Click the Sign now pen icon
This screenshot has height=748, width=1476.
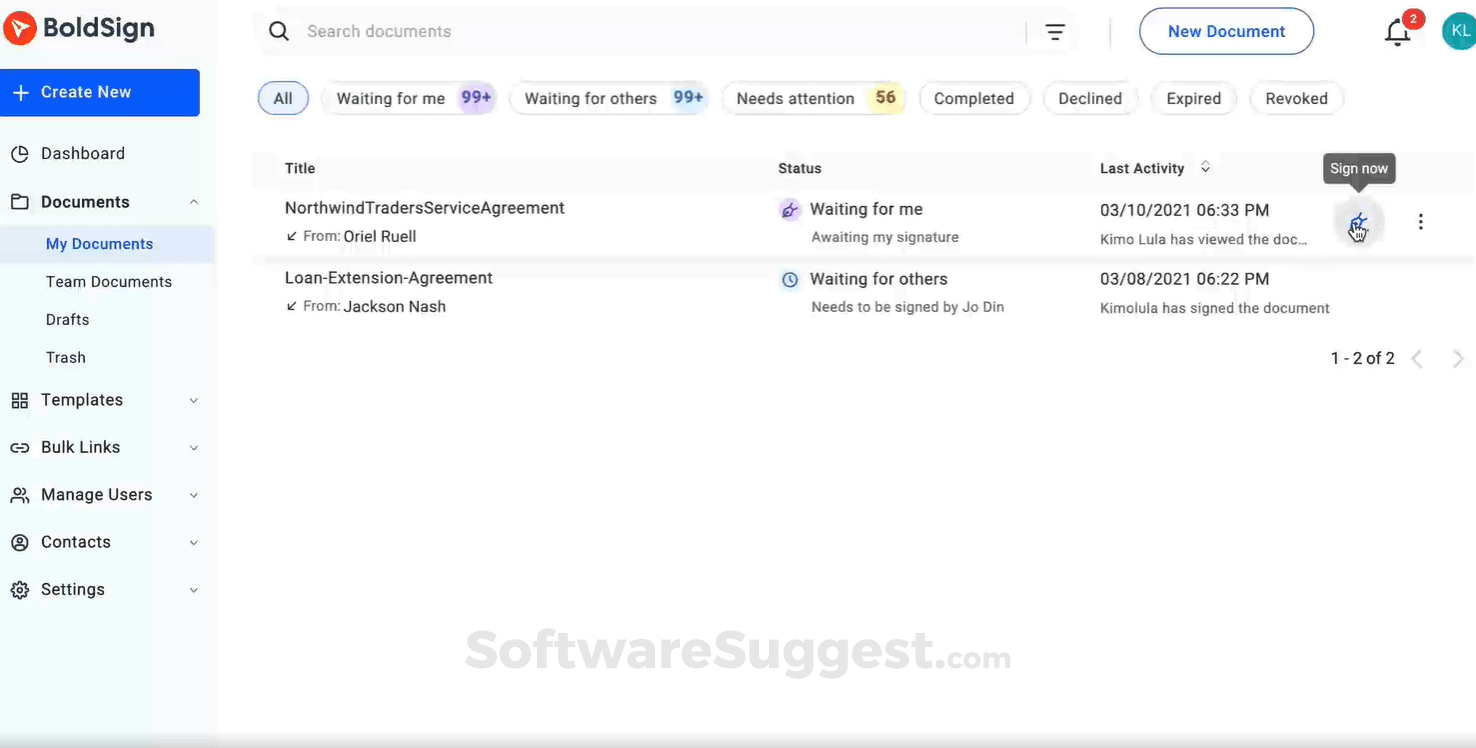1358,222
